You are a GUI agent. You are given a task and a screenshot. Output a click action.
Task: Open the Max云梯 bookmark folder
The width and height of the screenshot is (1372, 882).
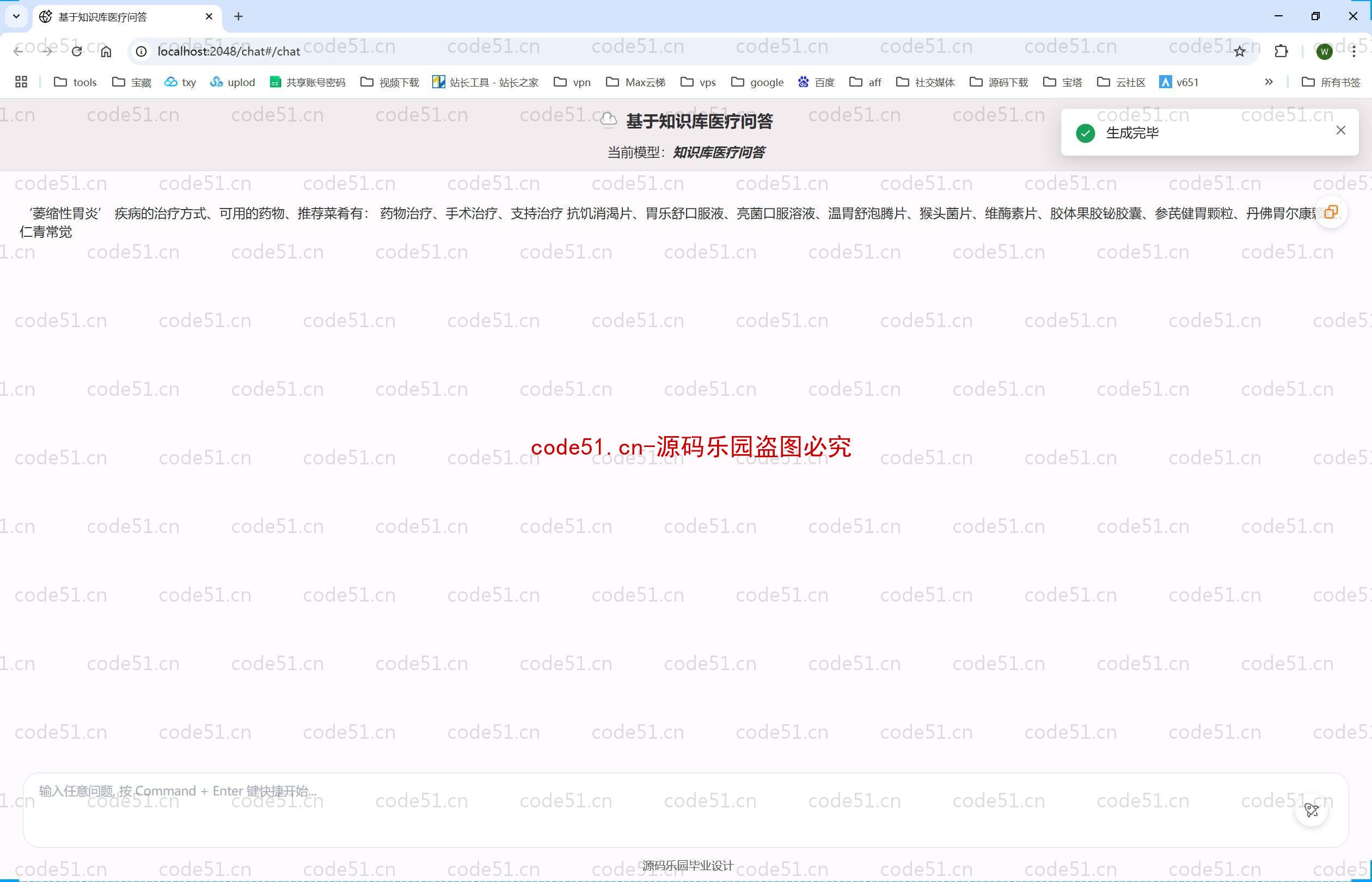point(635,82)
